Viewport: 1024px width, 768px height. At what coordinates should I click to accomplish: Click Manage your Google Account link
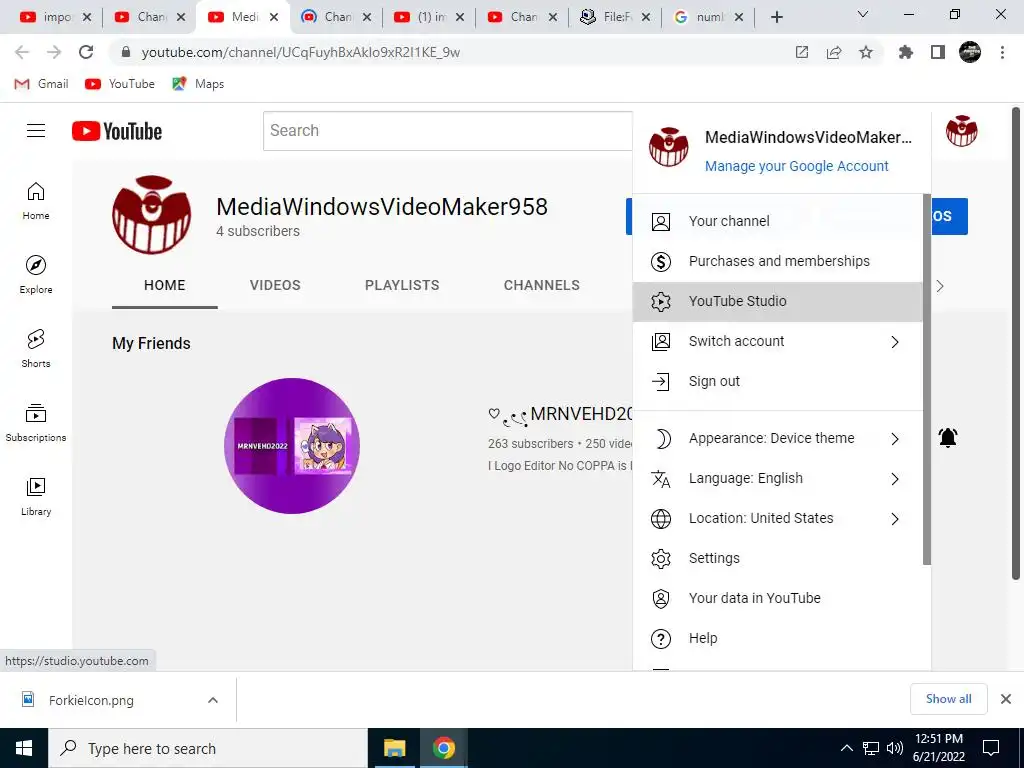[x=796, y=166]
